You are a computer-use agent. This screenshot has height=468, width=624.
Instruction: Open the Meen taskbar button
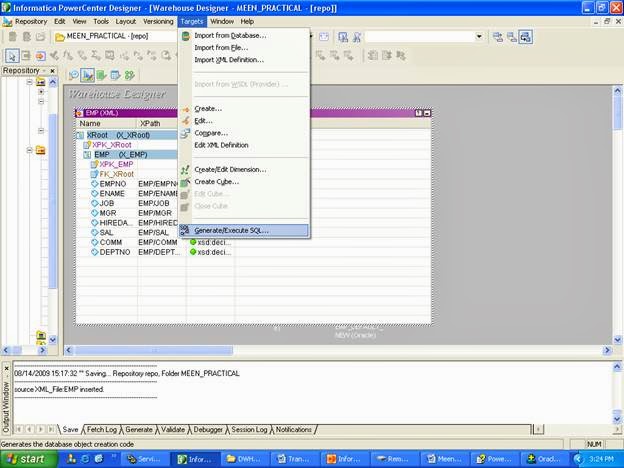pyautogui.click(x=444, y=459)
